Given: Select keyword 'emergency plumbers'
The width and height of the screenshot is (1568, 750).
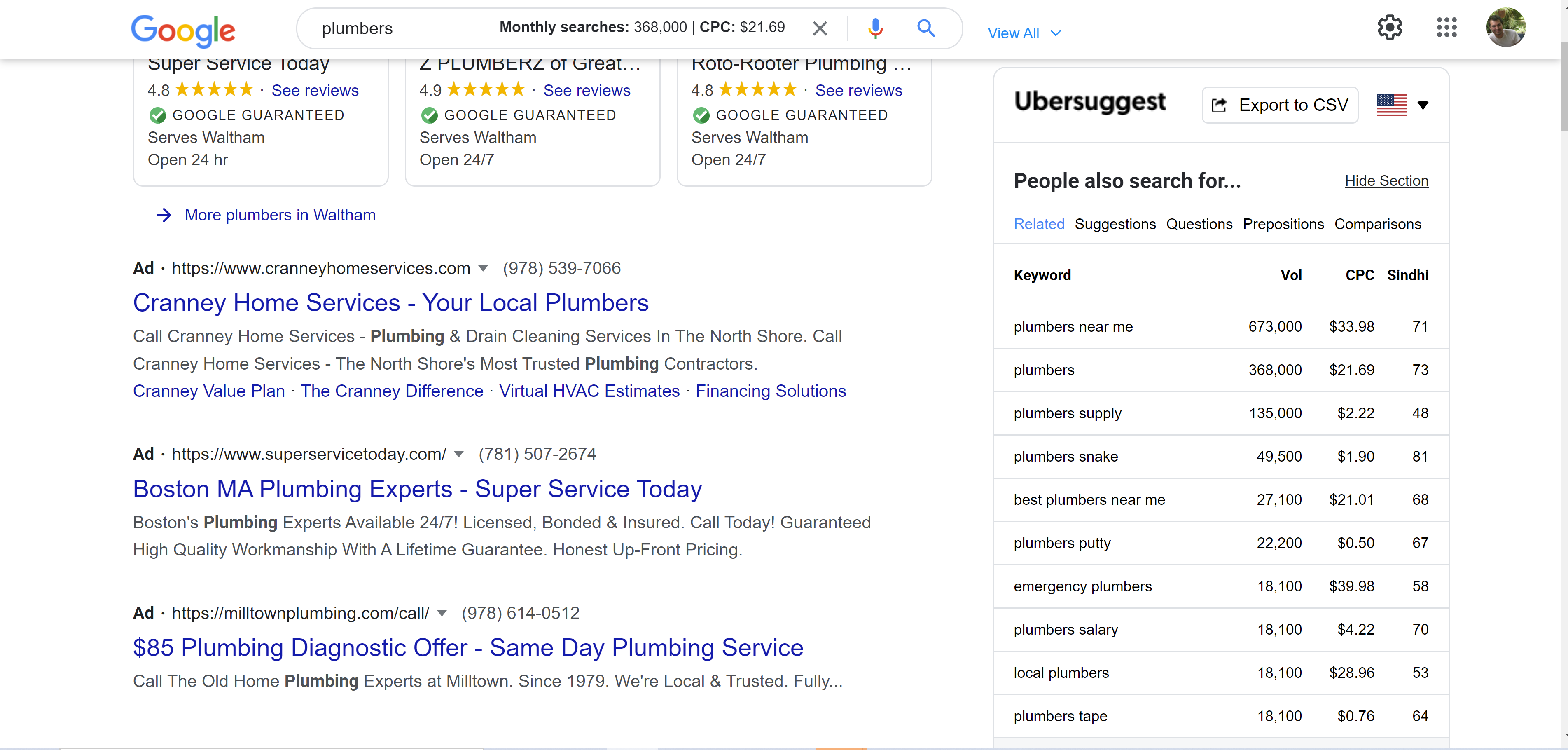Looking at the screenshot, I should click(1082, 586).
